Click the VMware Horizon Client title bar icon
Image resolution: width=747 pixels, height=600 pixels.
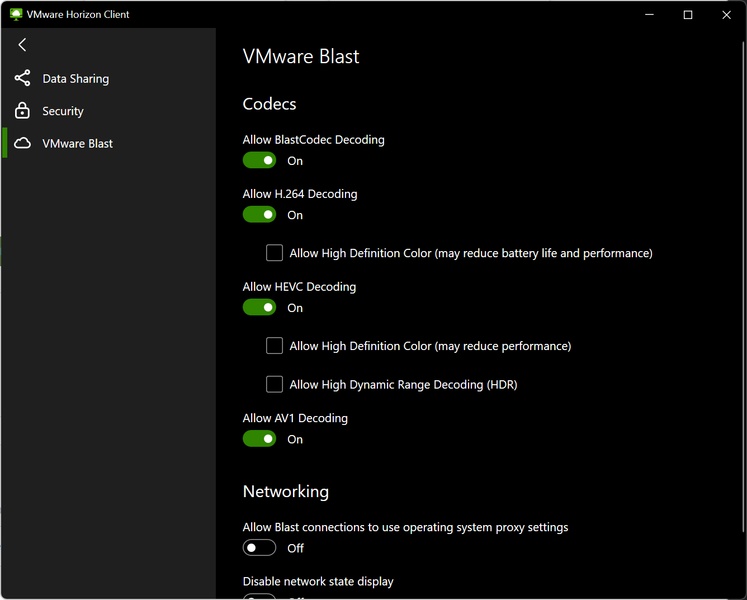pyautogui.click(x=15, y=15)
